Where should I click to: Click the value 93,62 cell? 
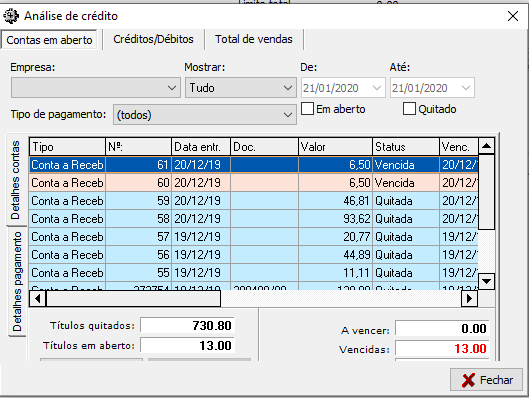(x=335, y=219)
